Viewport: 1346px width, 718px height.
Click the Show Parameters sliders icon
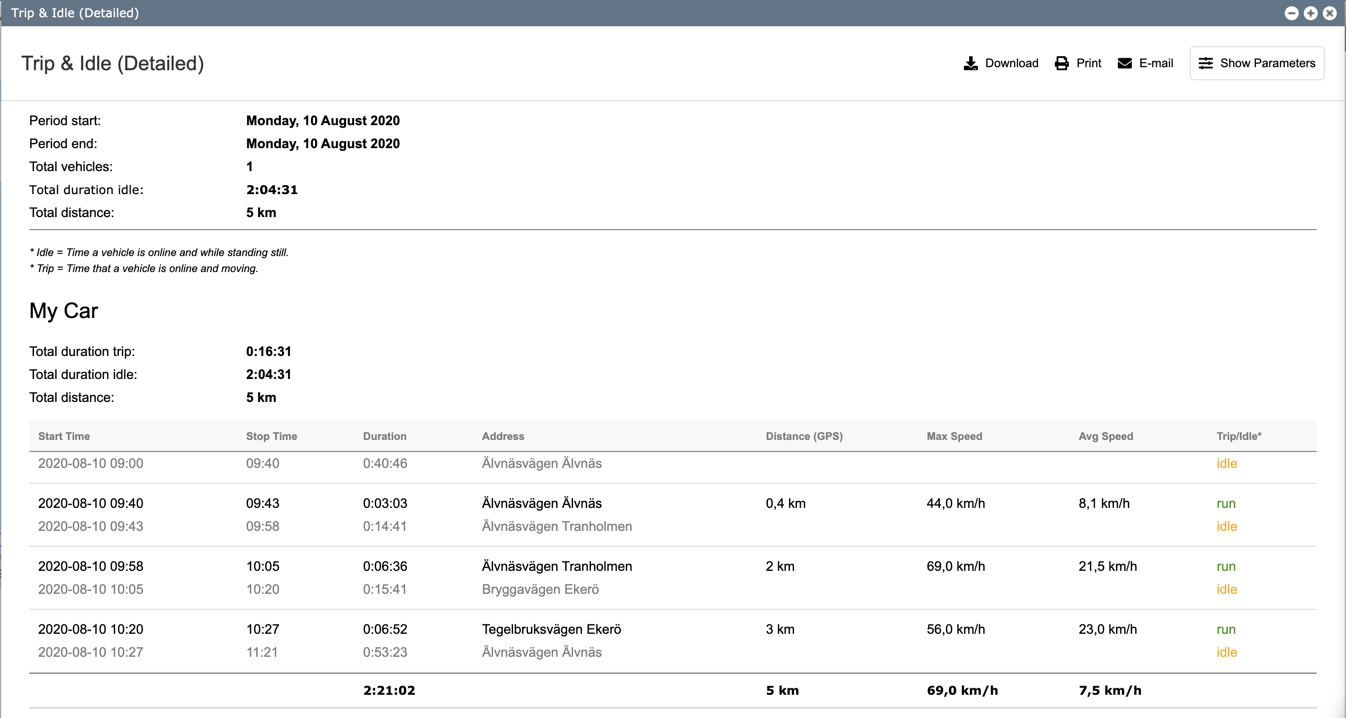tap(1206, 63)
